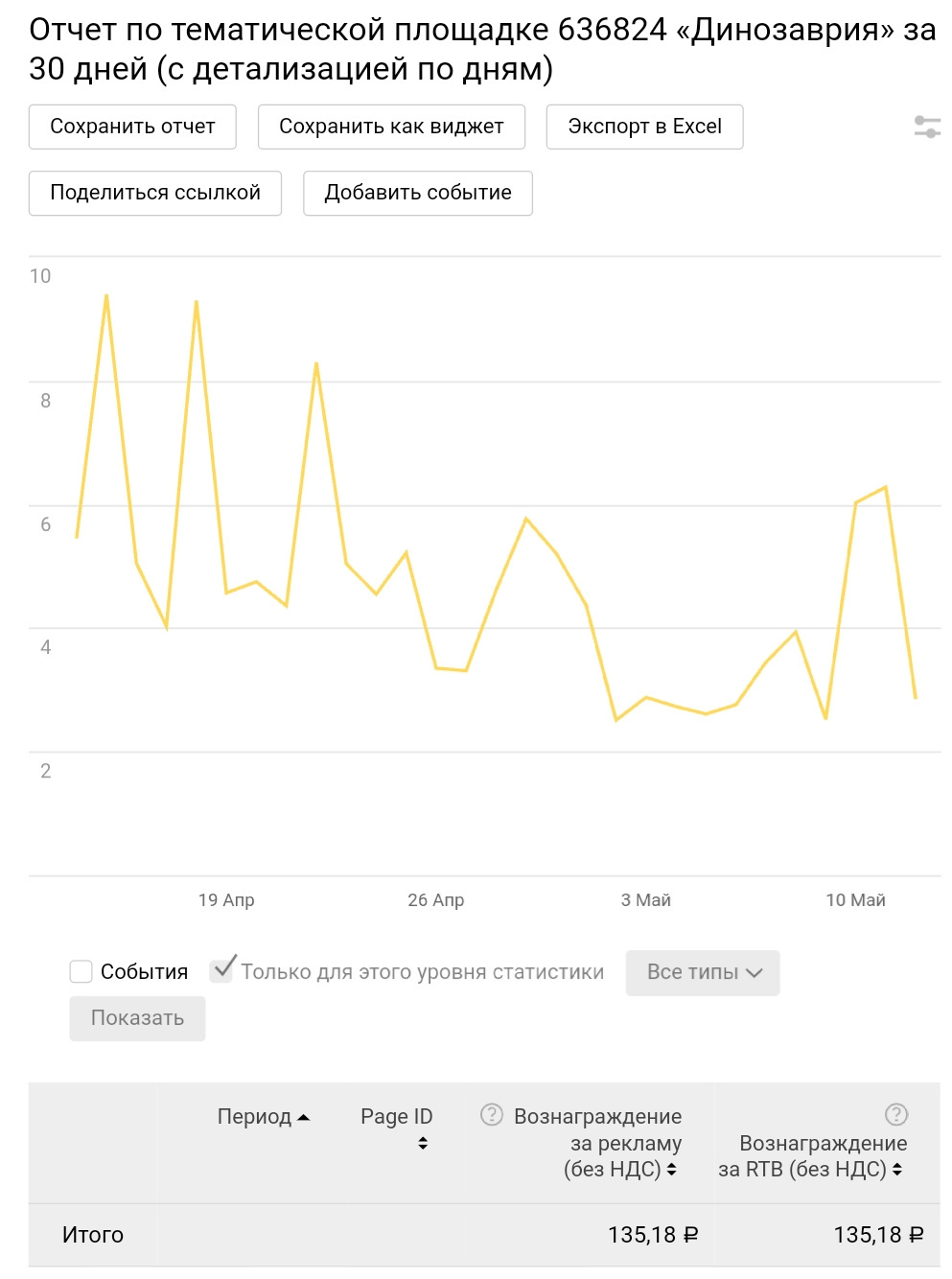Screen dimensions: 952x1279
Task: Click the 10 Май axis label
Action: (855, 900)
